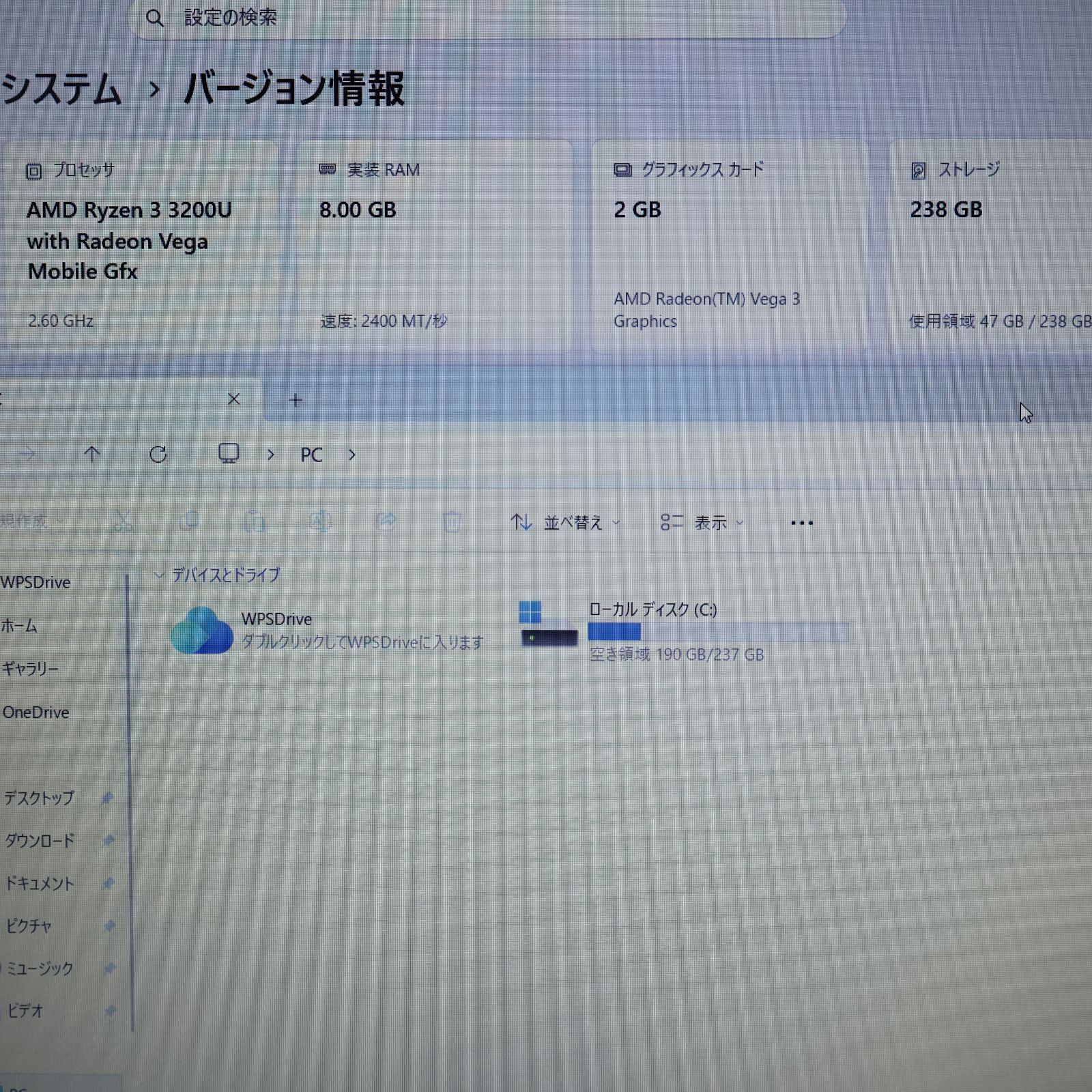Click the forward navigation arrow in Explorer
The height and width of the screenshot is (1092, 1092).
tap(27, 454)
